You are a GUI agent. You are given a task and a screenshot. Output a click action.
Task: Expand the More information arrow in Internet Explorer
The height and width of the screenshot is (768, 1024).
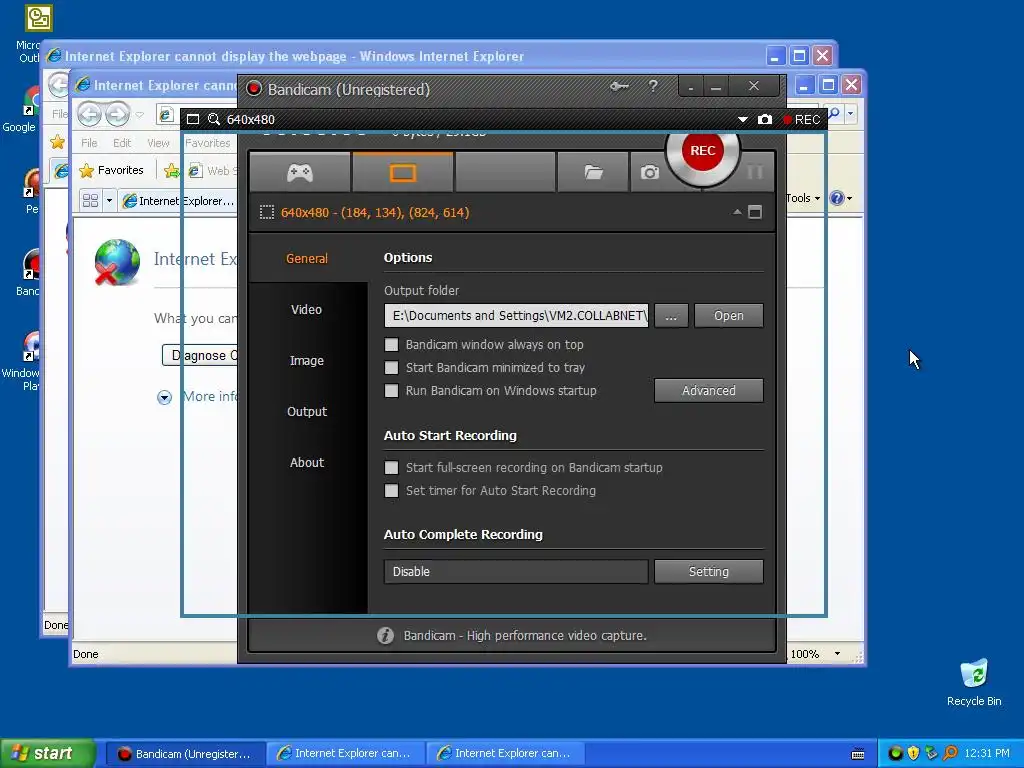pyautogui.click(x=165, y=397)
